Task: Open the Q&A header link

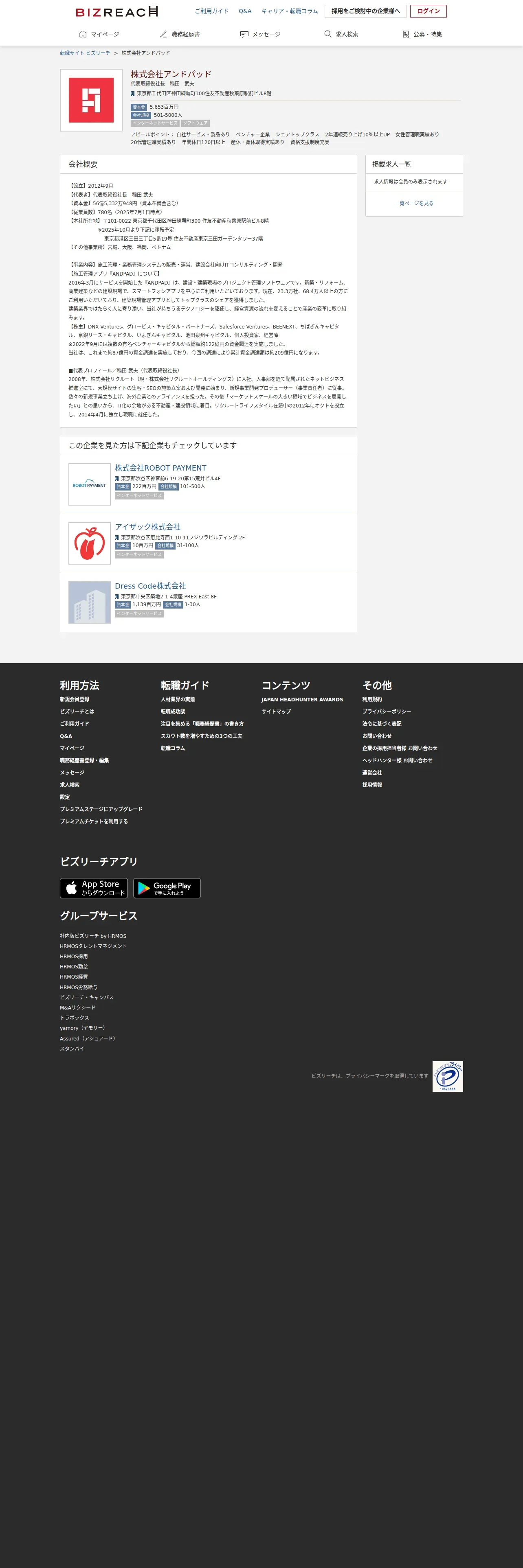Action: [x=245, y=11]
